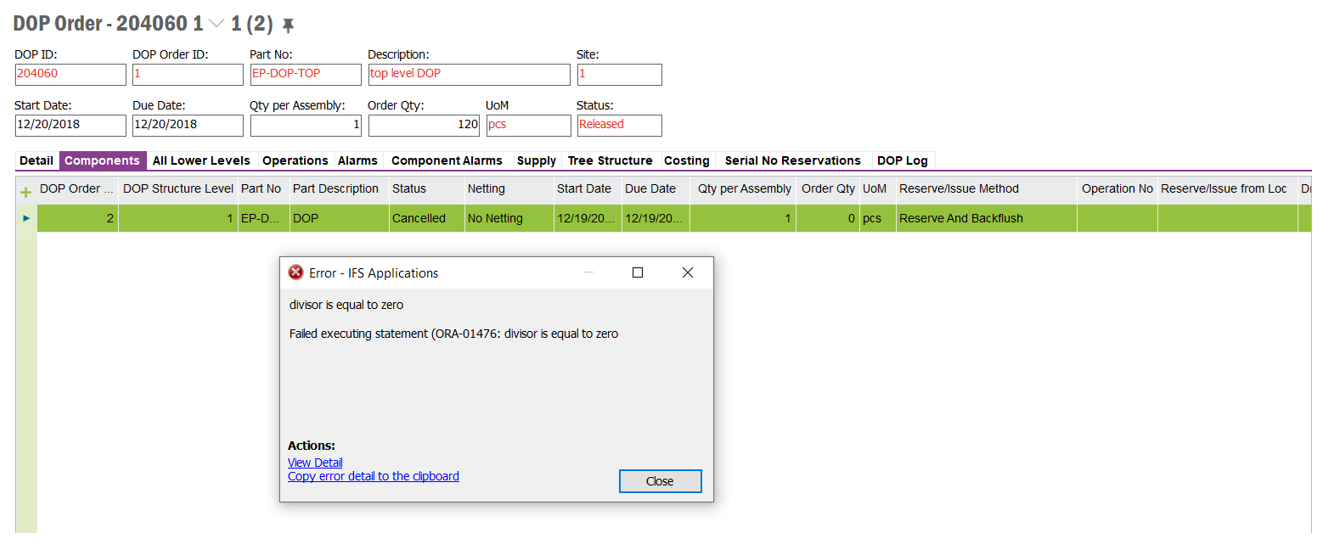Click the Order Qty field 120
The width and height of the screenshot is (1342, 553).
[x=424, y=125]
